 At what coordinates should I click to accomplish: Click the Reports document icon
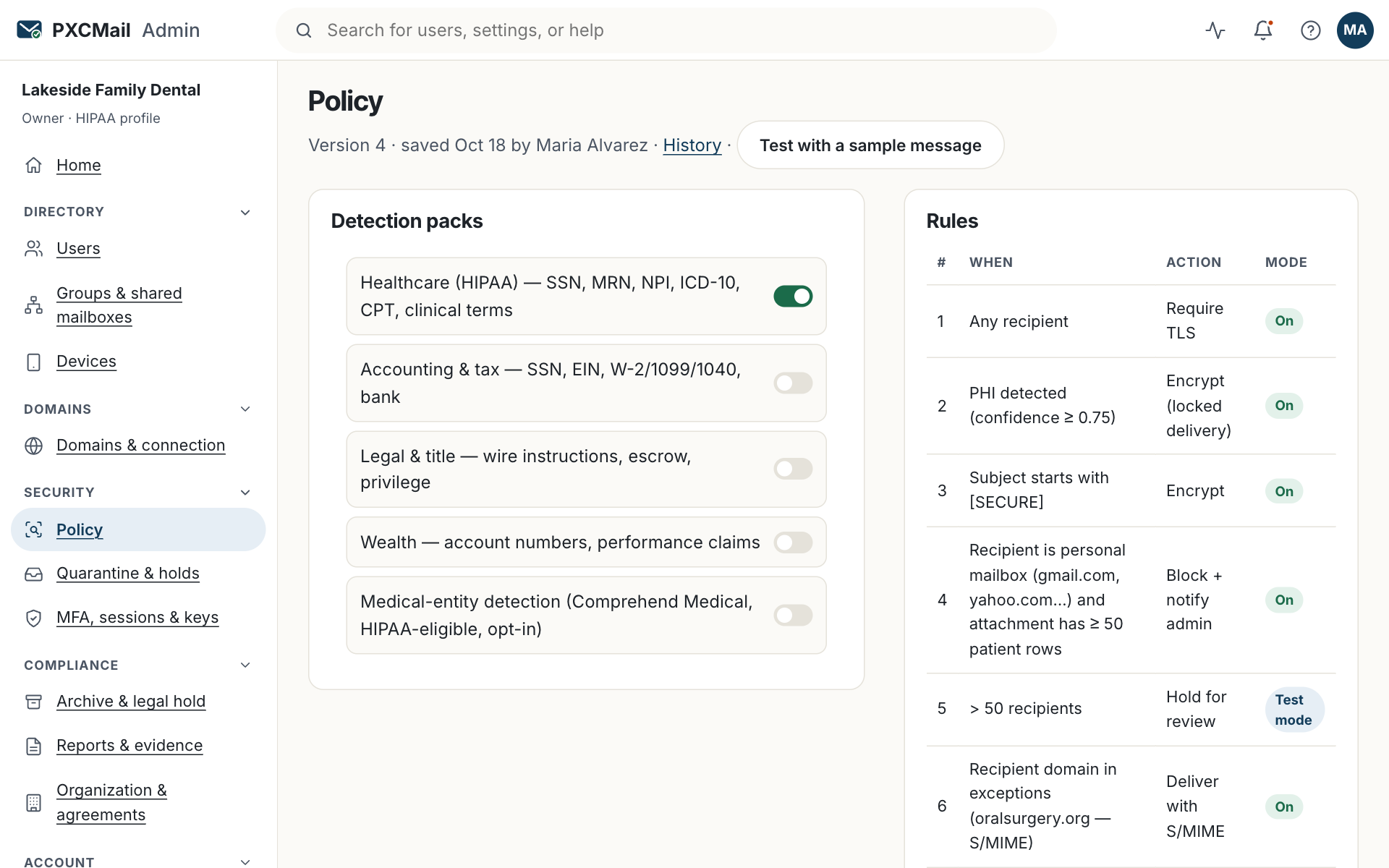(33, 746)
